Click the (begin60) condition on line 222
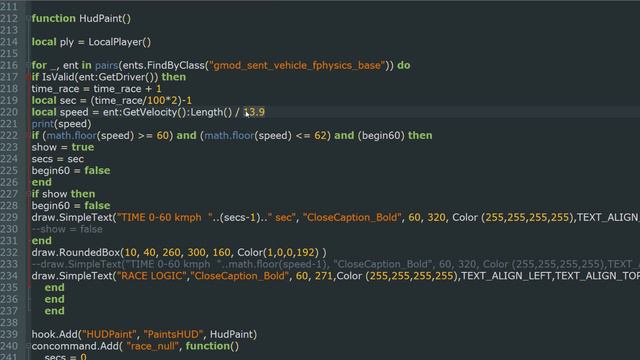 [381, 136]
